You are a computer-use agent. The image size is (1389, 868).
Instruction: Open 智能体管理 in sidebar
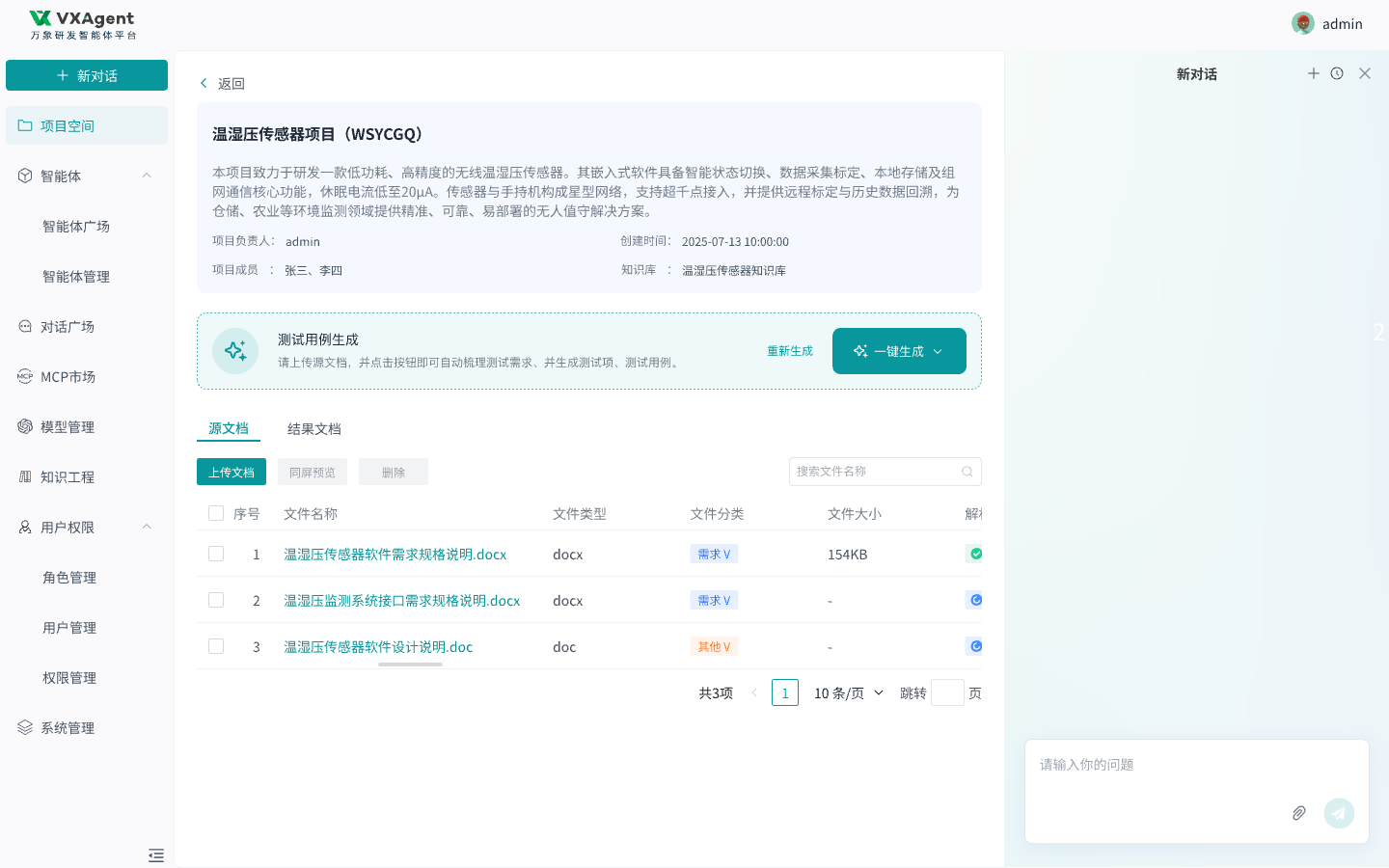(x=76, y=276)
